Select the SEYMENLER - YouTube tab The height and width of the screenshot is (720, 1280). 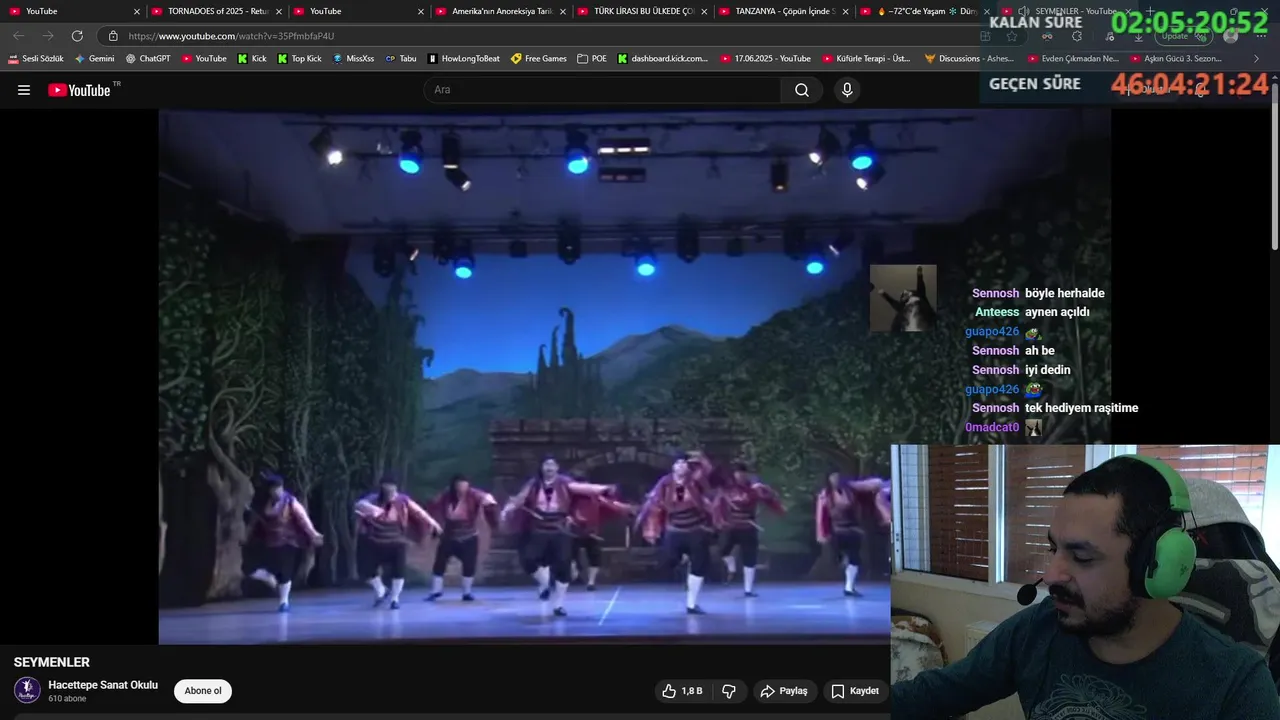point(1066,11)
